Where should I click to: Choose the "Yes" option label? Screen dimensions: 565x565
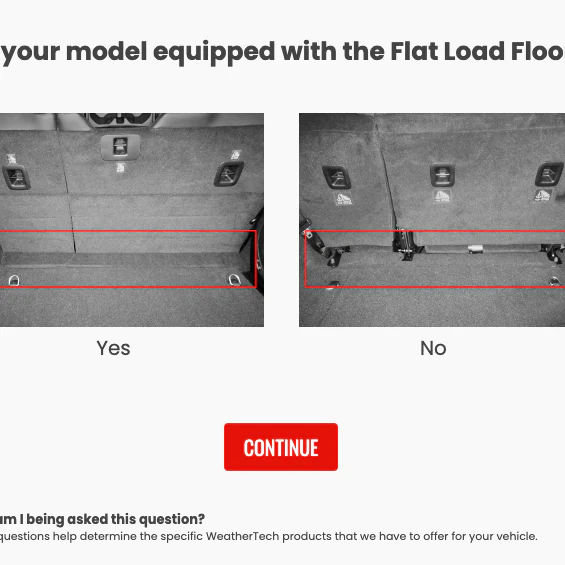(113, 348)
